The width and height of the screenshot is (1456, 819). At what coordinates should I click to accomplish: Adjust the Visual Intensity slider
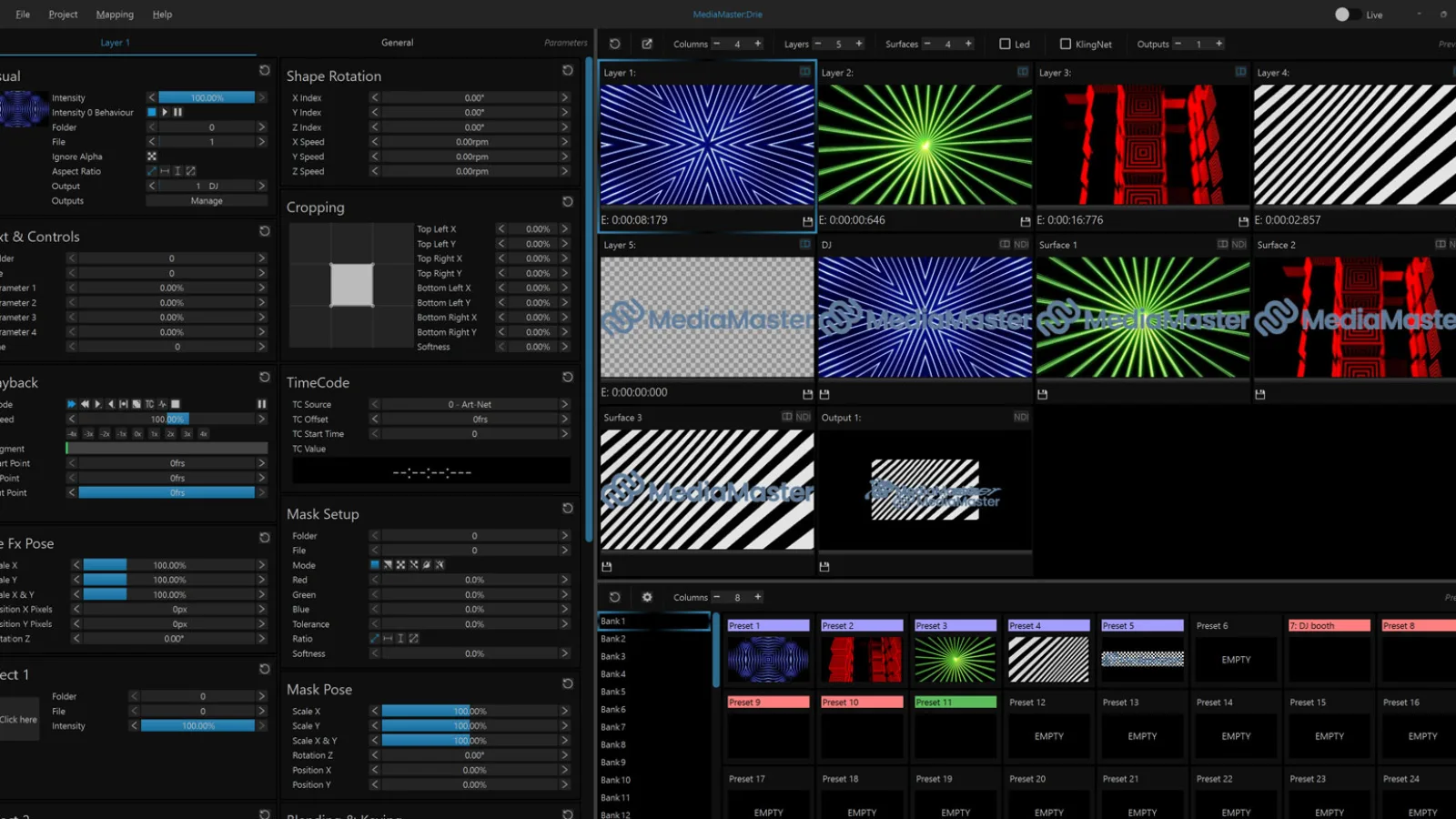click(x=207, y=97)
